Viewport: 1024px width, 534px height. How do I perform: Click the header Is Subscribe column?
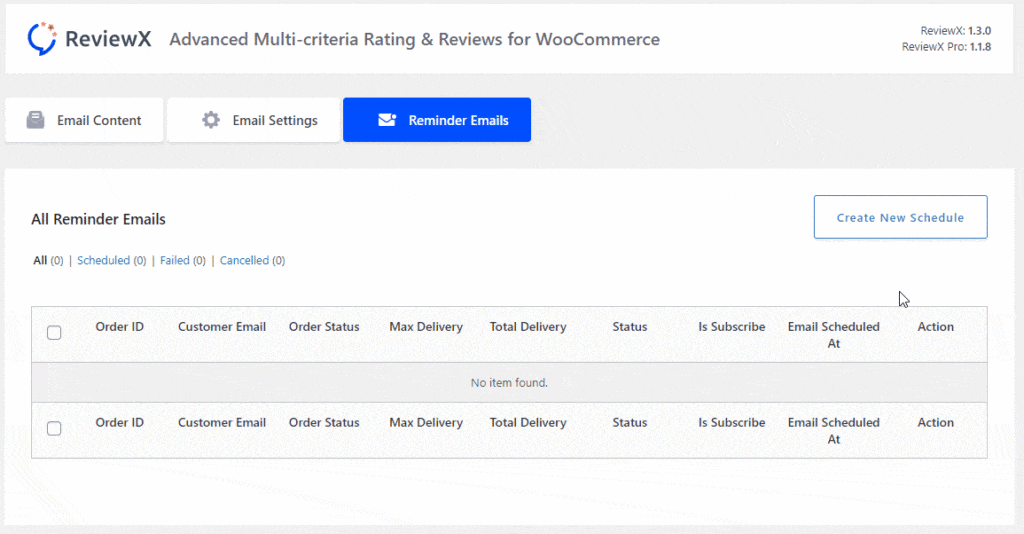click(x=731, y=326)
